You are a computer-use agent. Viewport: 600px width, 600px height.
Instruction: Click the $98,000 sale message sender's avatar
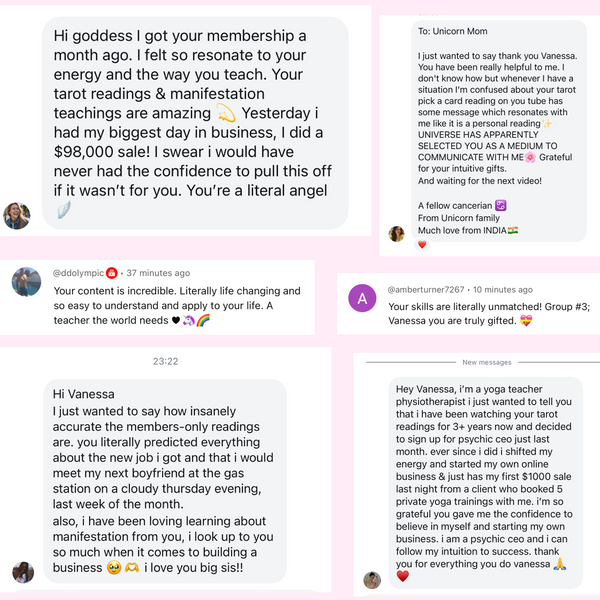click(16, 216)
